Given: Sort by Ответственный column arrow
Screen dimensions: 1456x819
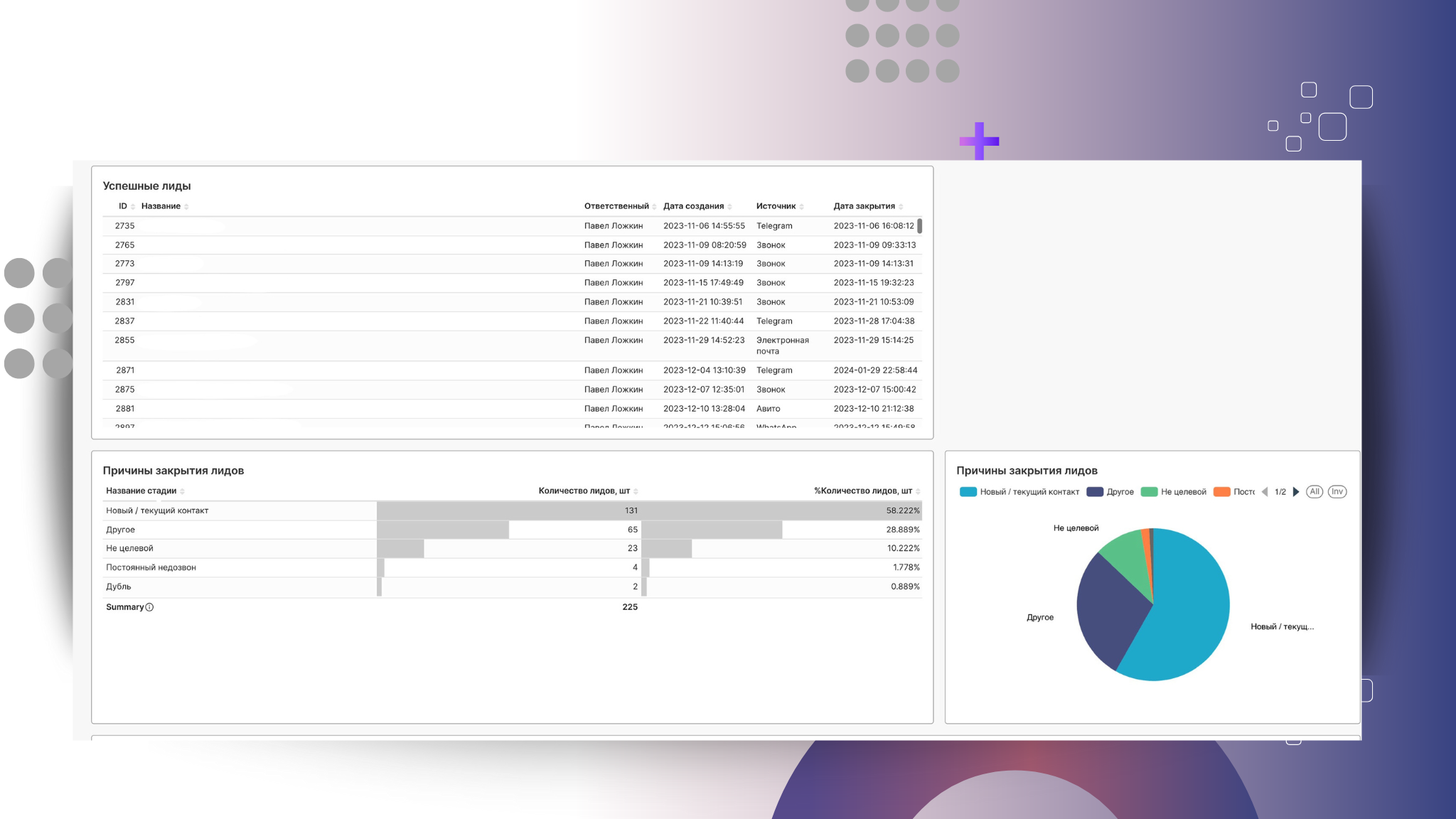Looking at the screenshot, I should tap(654, 207).
